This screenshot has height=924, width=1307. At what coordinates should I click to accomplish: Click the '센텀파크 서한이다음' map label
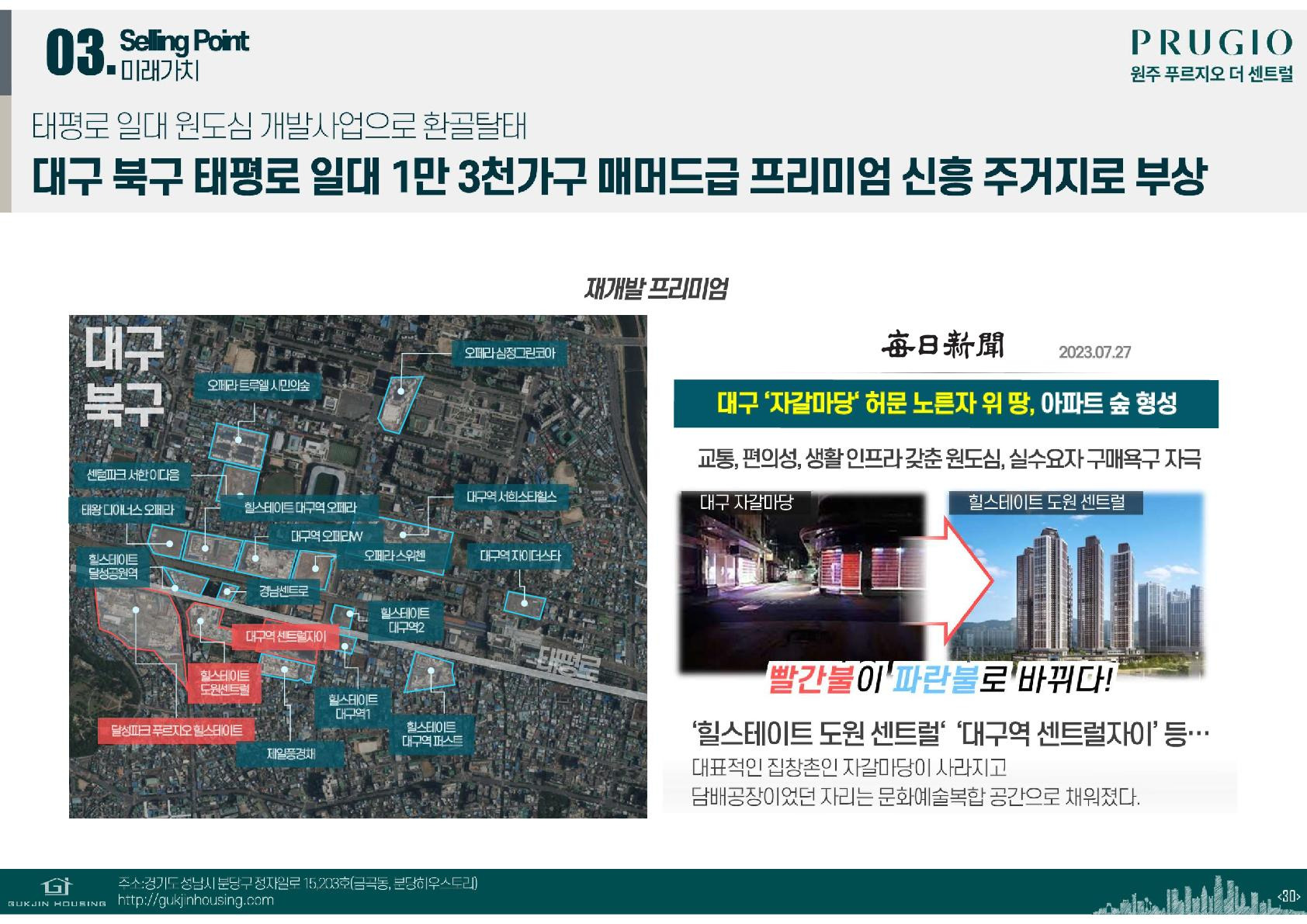click(x=133, y=474)
